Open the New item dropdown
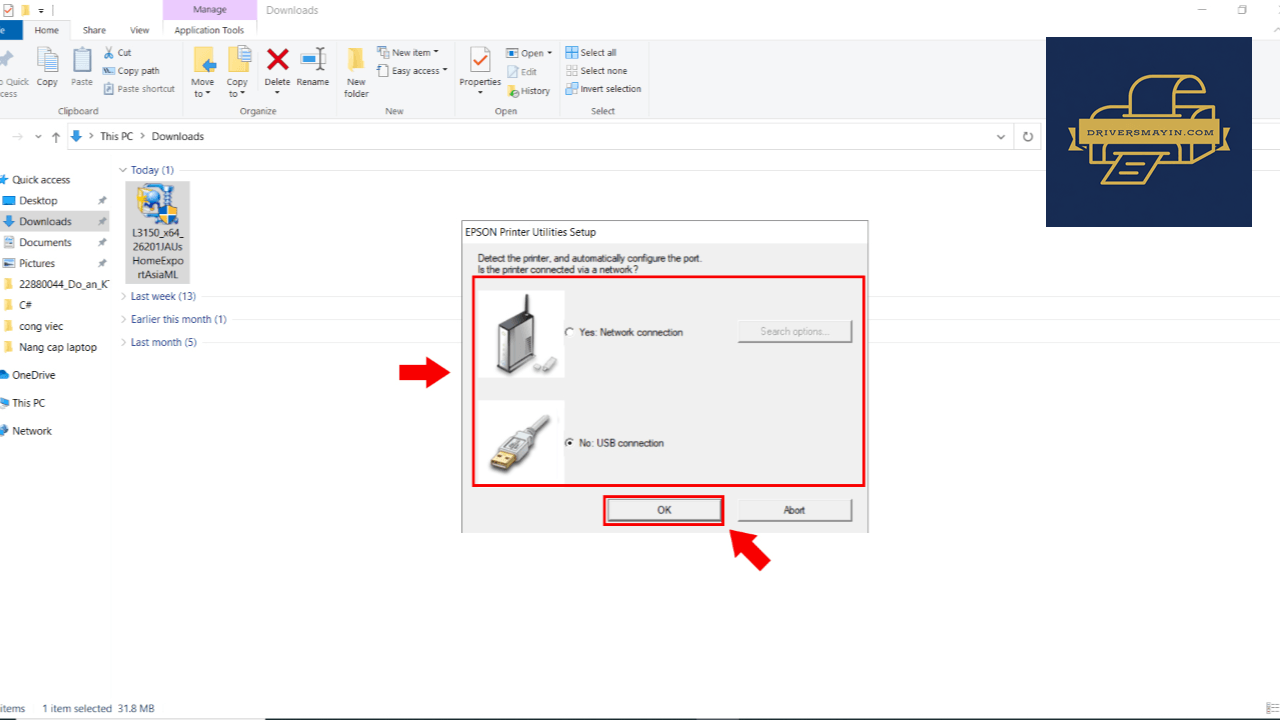 pyautogui.click(x=408, y=53)
